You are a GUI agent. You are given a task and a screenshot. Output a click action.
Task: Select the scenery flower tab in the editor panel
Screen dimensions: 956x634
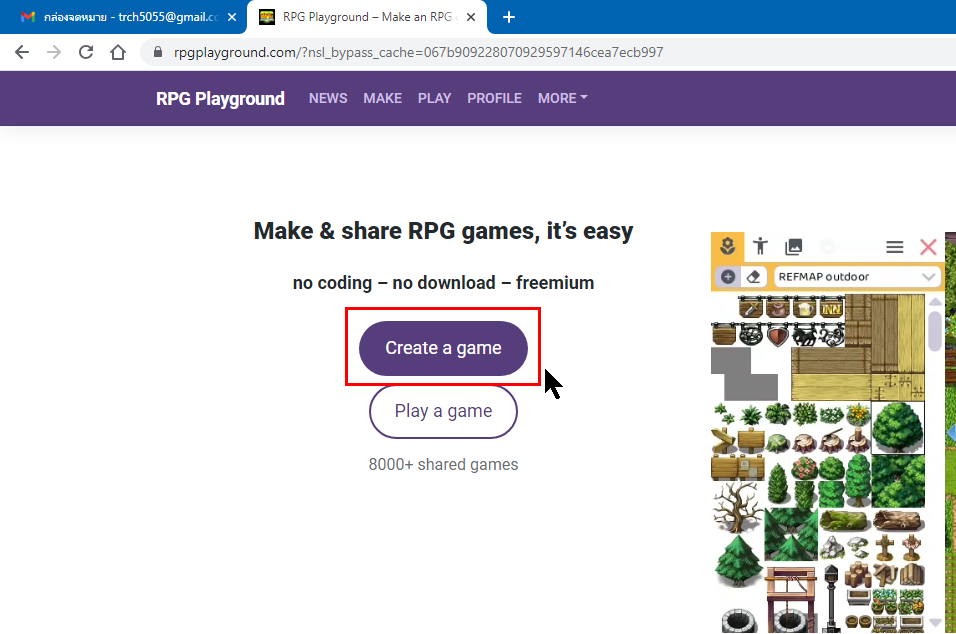(x=727, y=247)
